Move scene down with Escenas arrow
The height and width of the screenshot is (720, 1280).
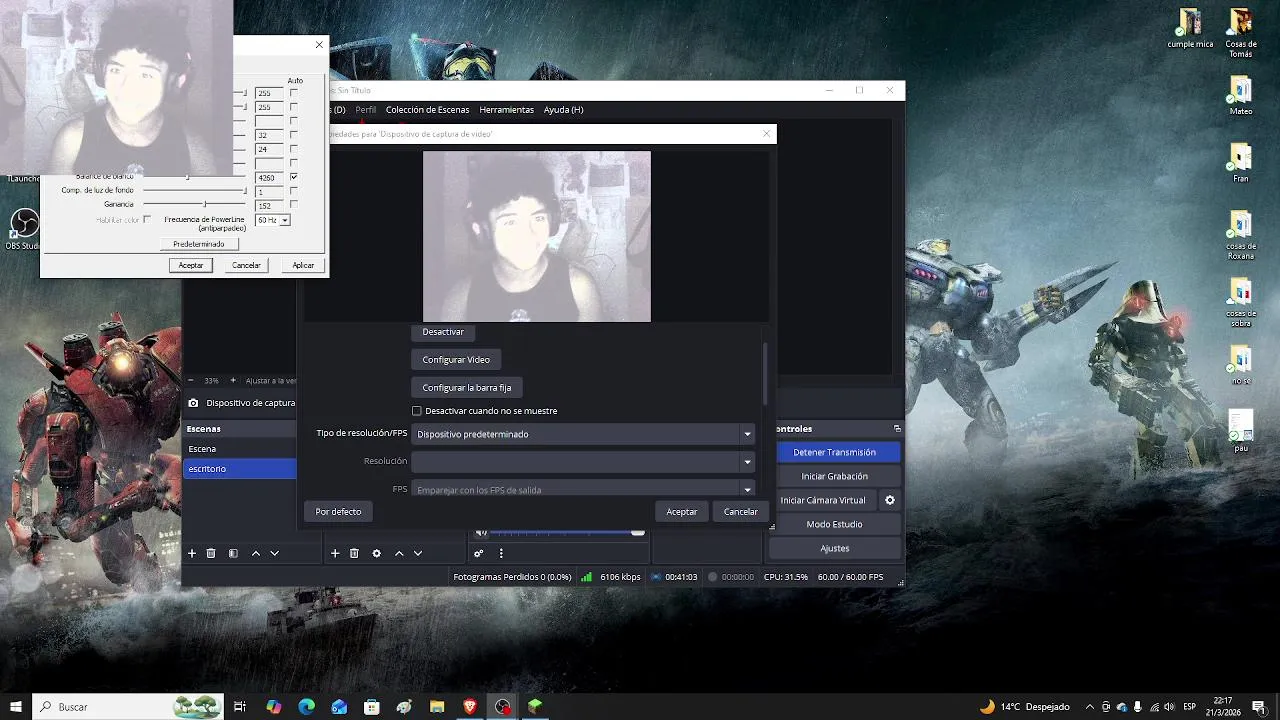point(275,553)
